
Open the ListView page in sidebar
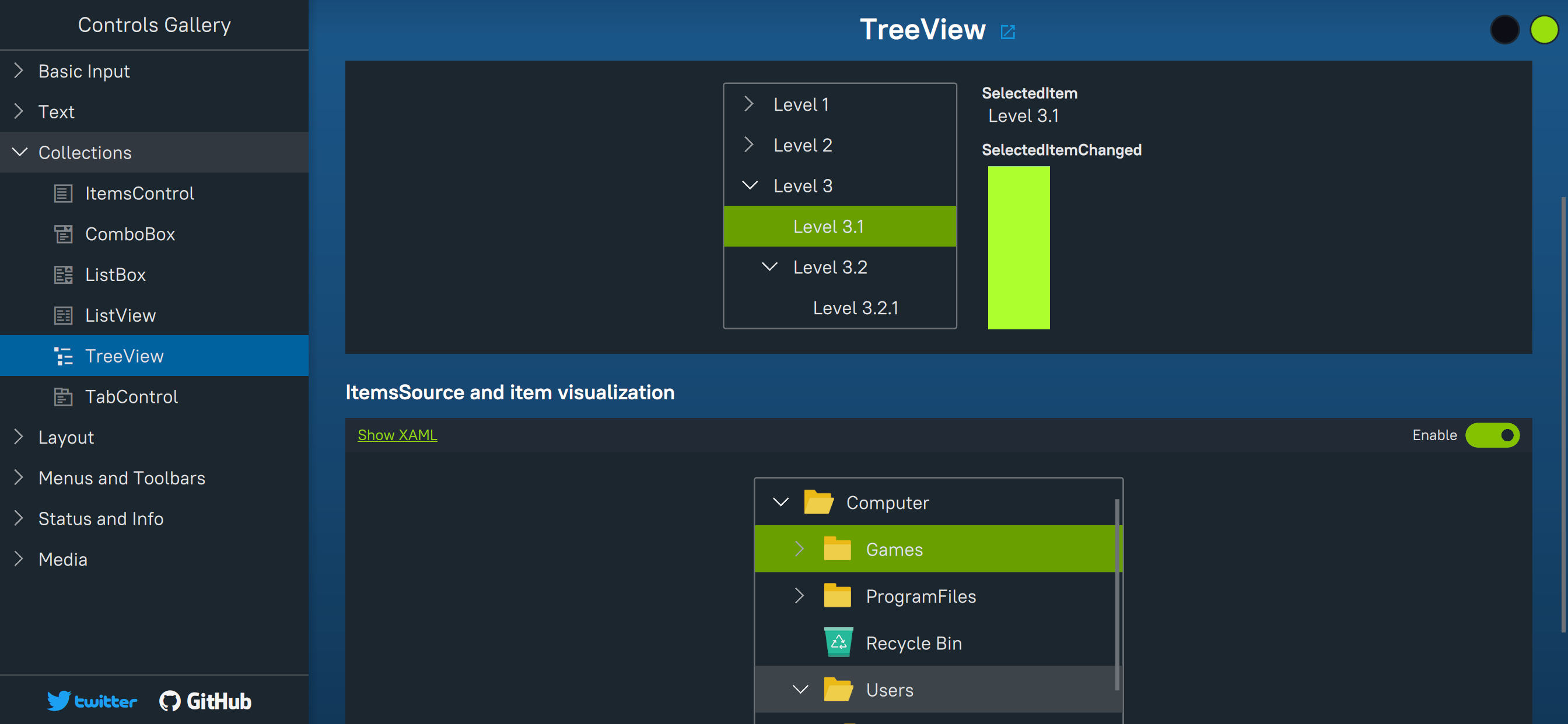point(121,315)
